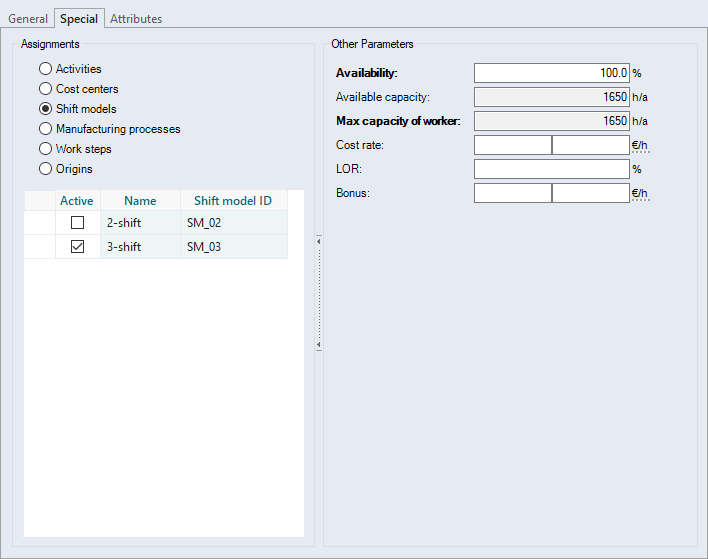
Task: Open the Cost rate €/h unit link
Action: (x=640, y=145)
